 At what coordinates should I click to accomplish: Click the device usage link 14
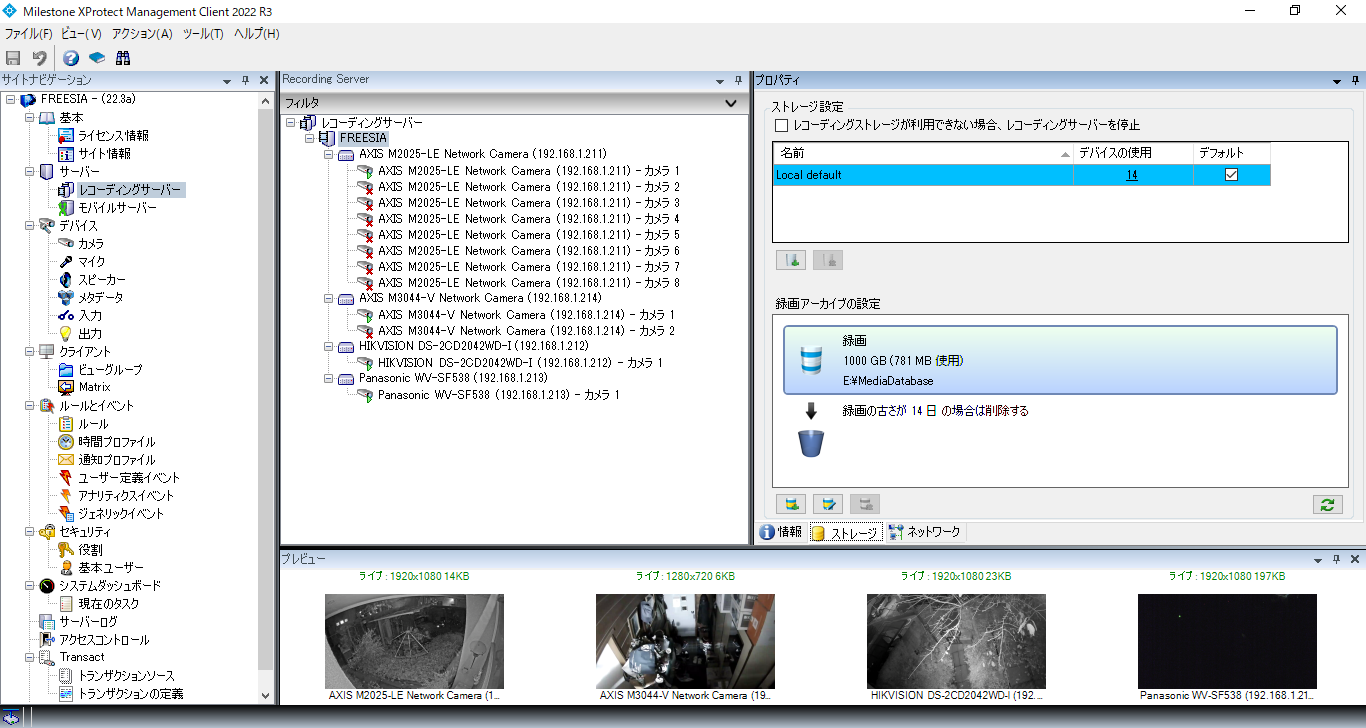pyautogui.click(x=1132, y=175)
